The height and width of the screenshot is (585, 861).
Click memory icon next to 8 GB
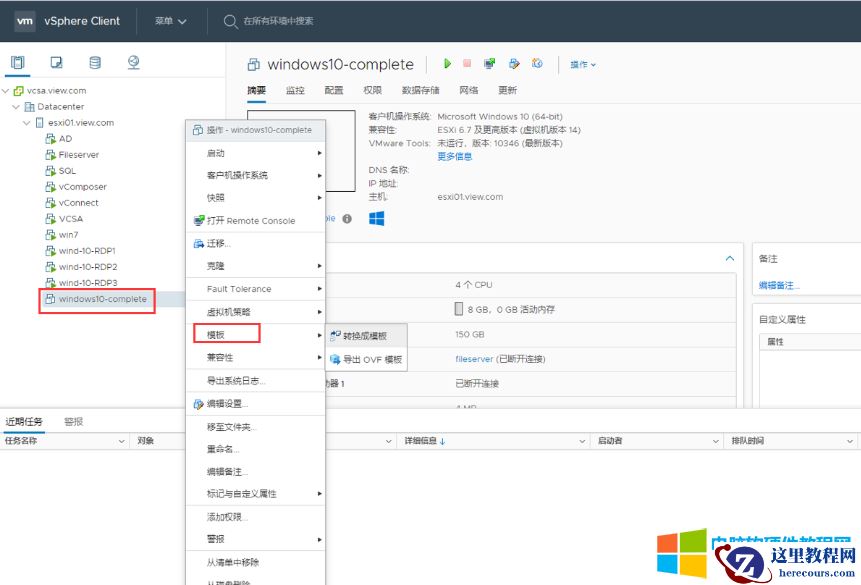(x=459, y=309)
